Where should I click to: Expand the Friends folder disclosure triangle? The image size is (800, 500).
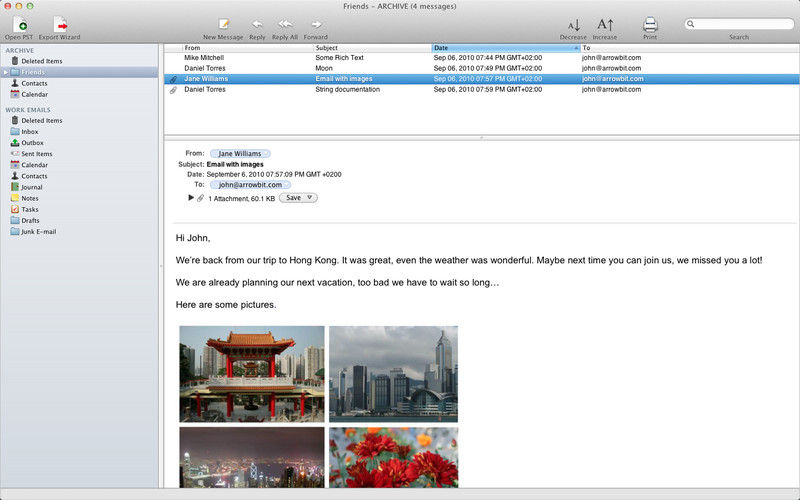tap(6, 72)
